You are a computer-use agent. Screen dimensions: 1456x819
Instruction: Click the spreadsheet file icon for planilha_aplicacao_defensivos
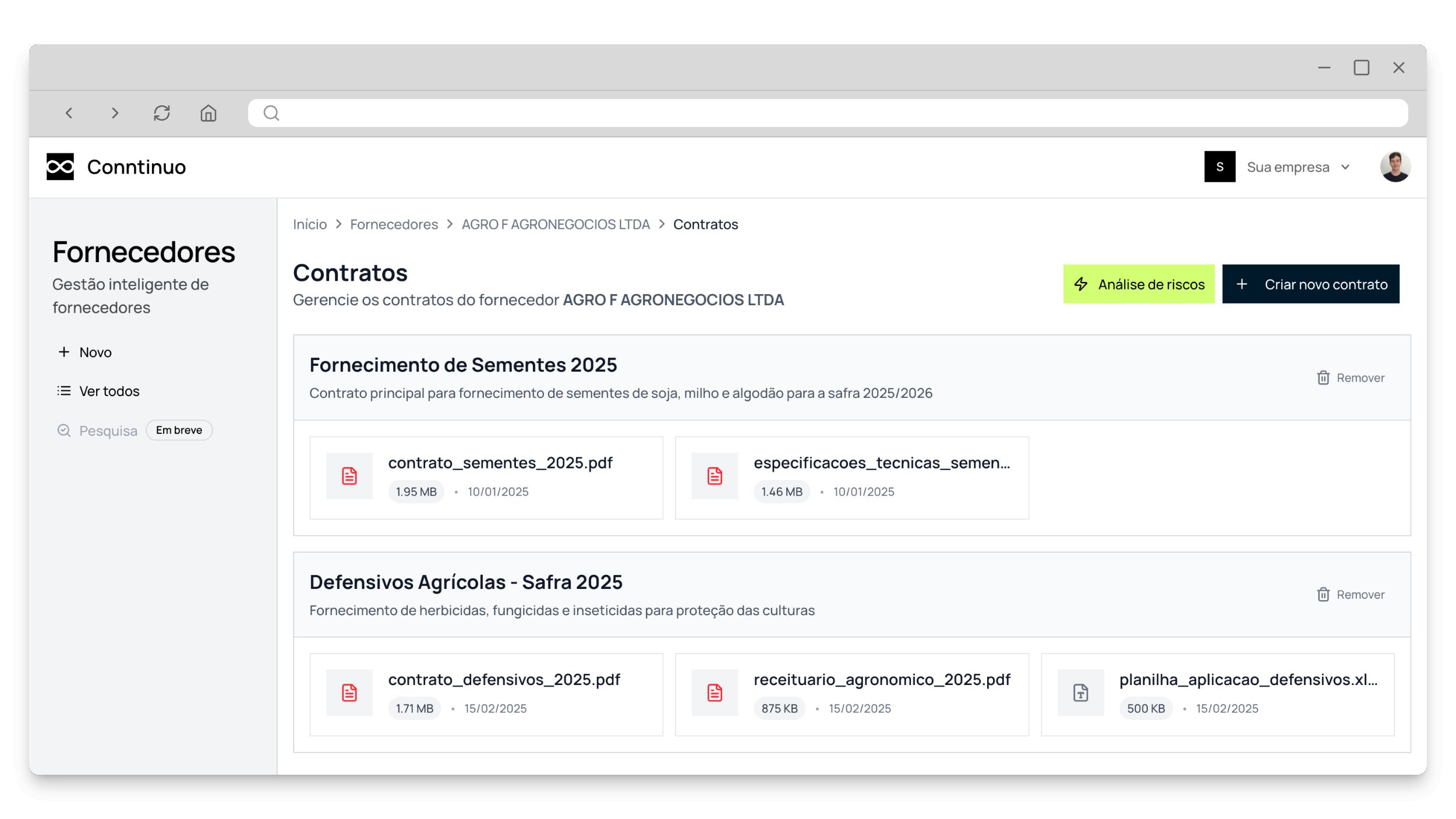pyautogui.click(x=1080, y=693)
